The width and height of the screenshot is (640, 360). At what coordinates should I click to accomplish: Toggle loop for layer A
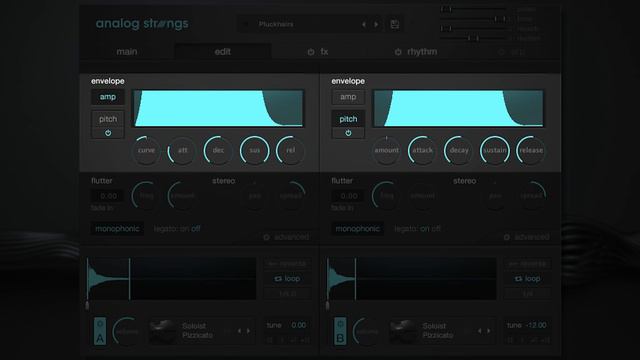point(288,278)
